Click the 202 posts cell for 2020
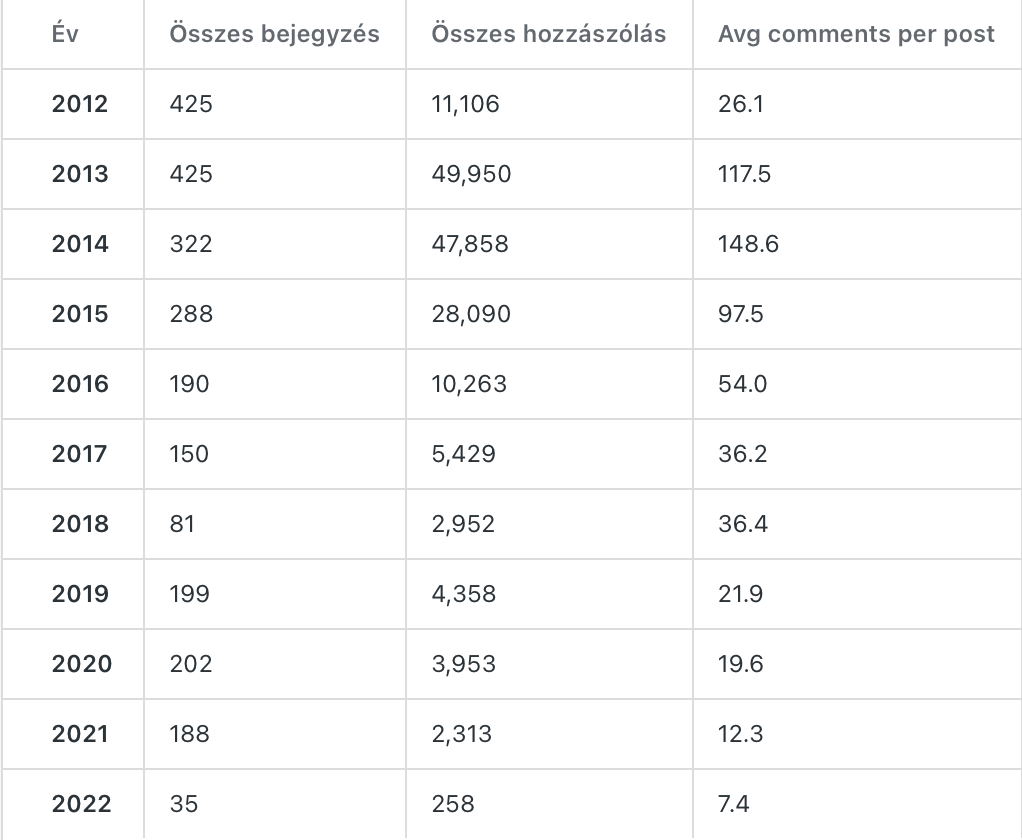The height and width of the screenshot is (840, 1022). [x=191, y=664]
